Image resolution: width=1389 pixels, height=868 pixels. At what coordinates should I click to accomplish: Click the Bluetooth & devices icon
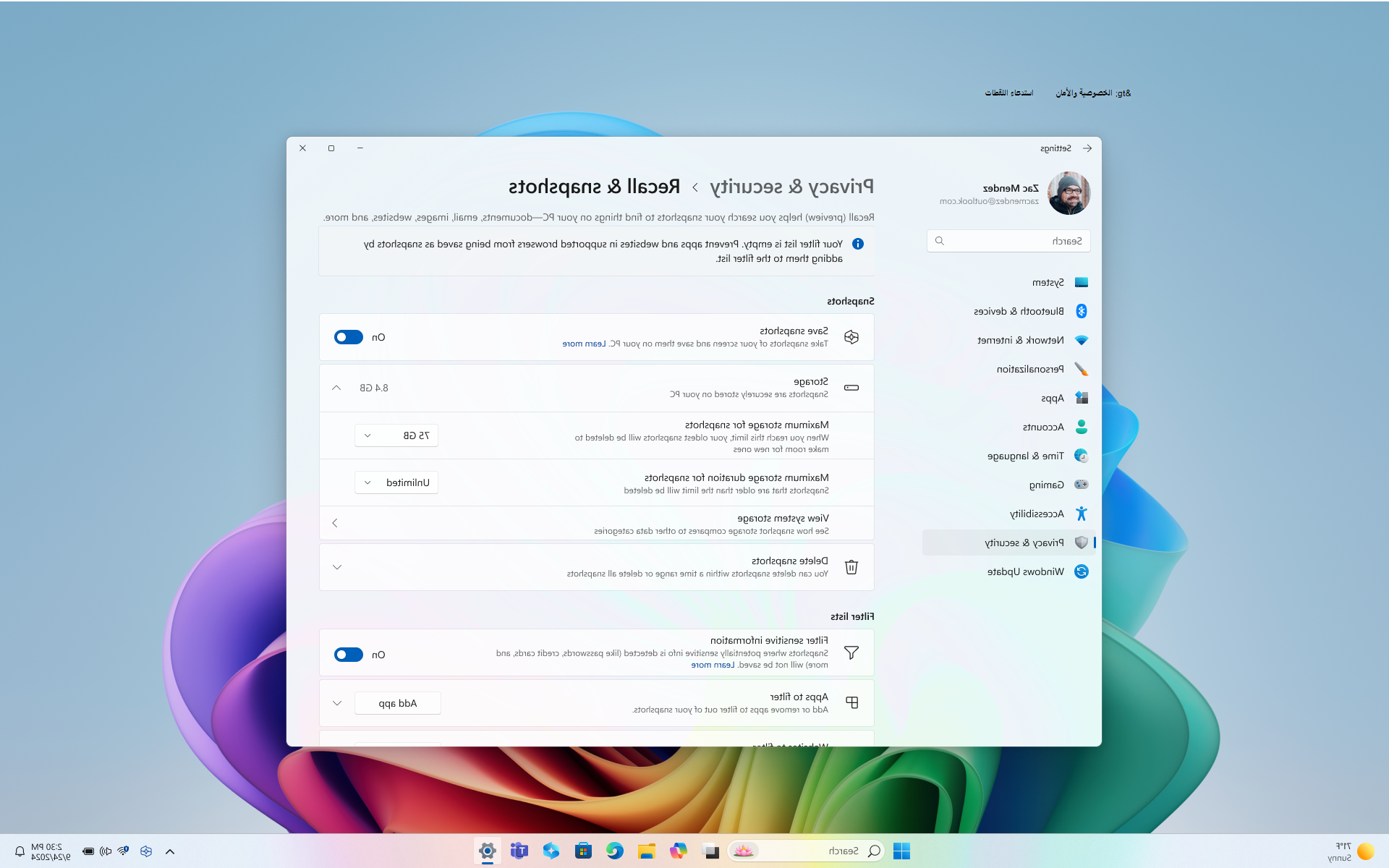point(1082,311)
